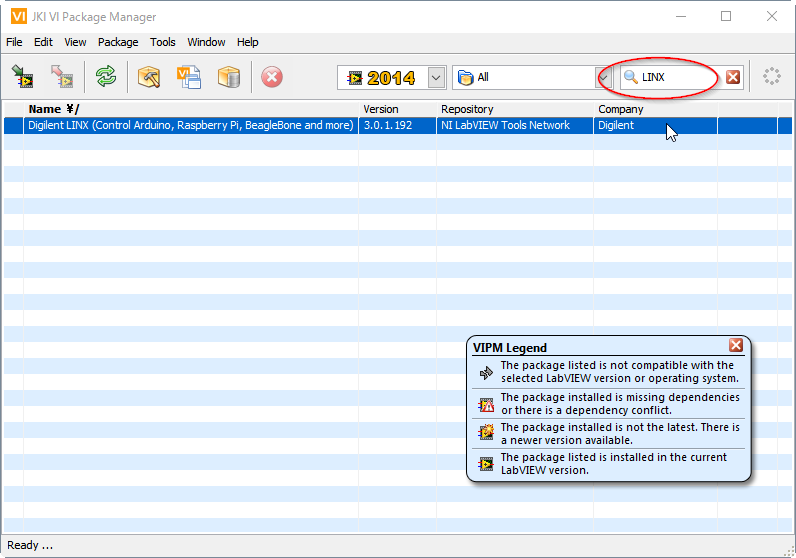Click the Ready status bar text

pos(30,545)
